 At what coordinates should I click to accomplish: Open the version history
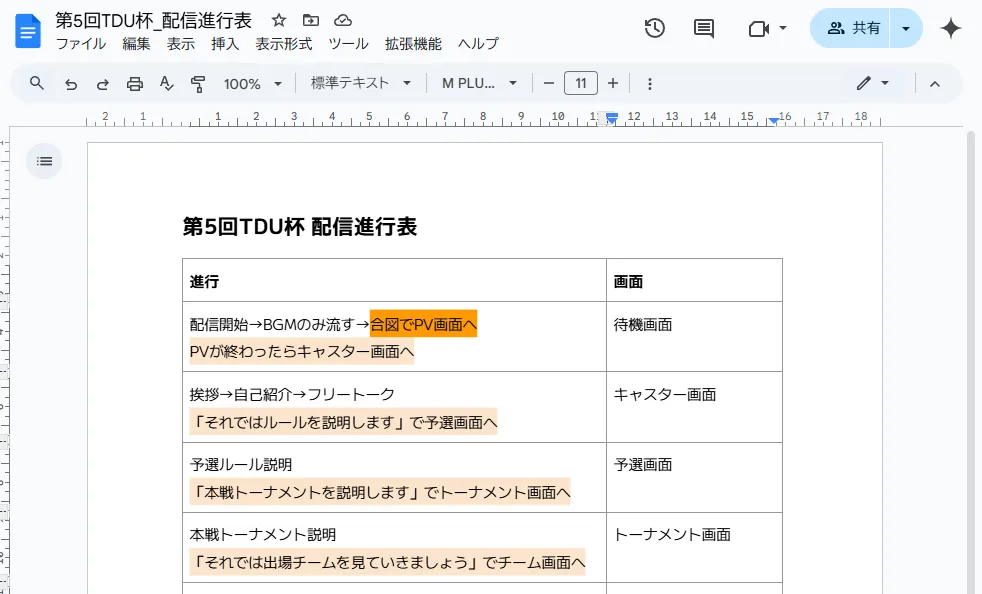[655, 29]
